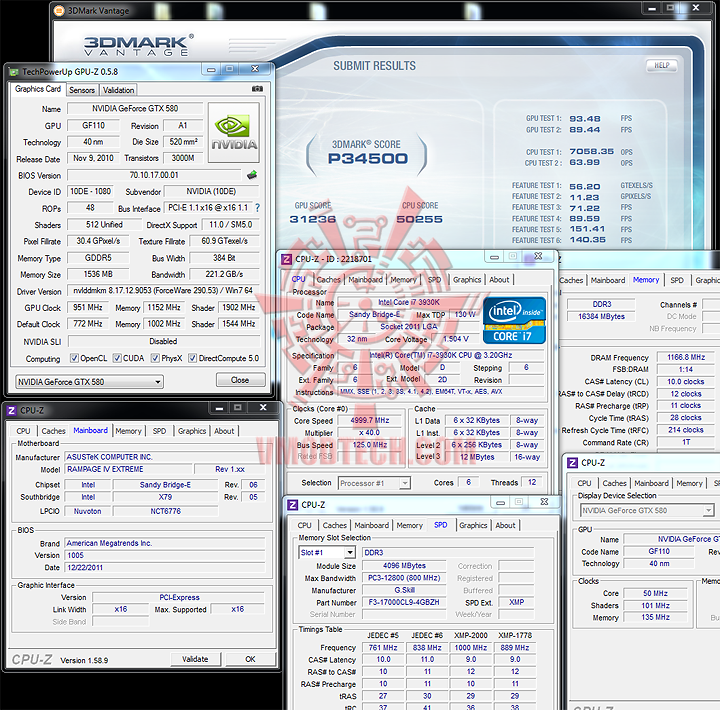Click the G.Skill manufacturer field
This screenshot has width=720, height=710.
coord(404,590)
